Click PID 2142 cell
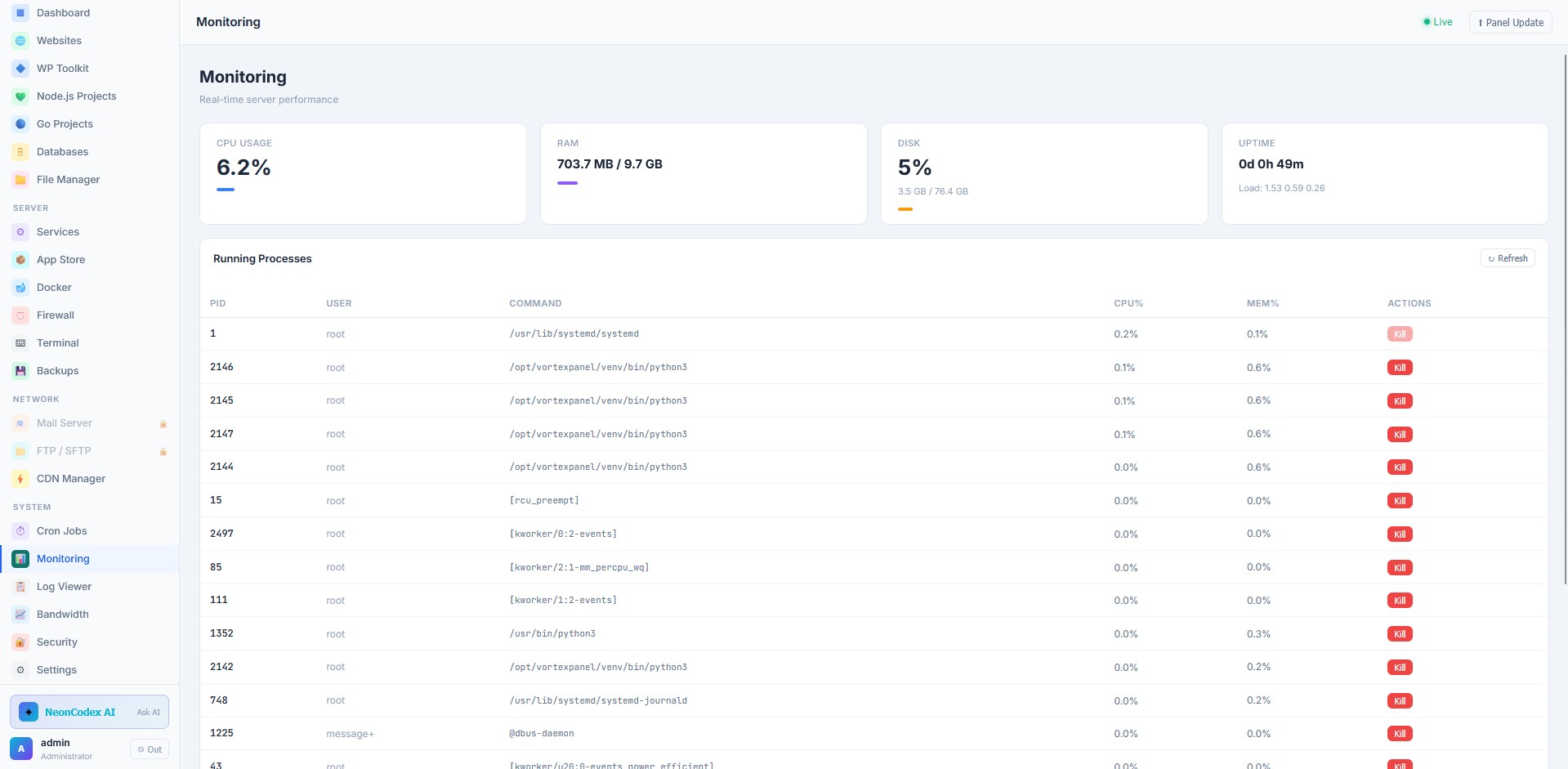1568x769 pixels. pos(221,667)
